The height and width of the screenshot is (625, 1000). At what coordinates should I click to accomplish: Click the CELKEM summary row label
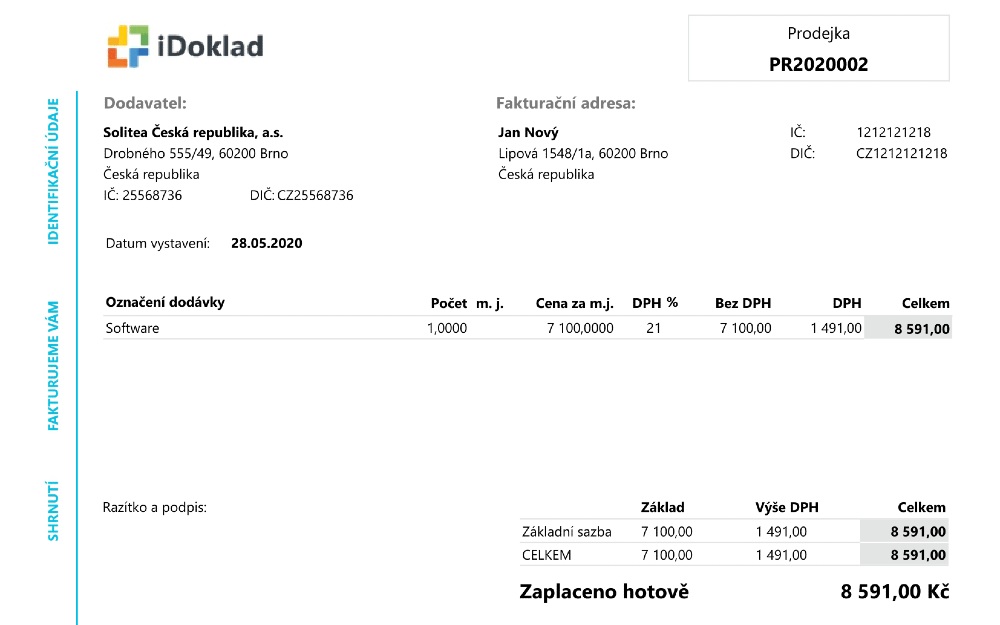547,555
